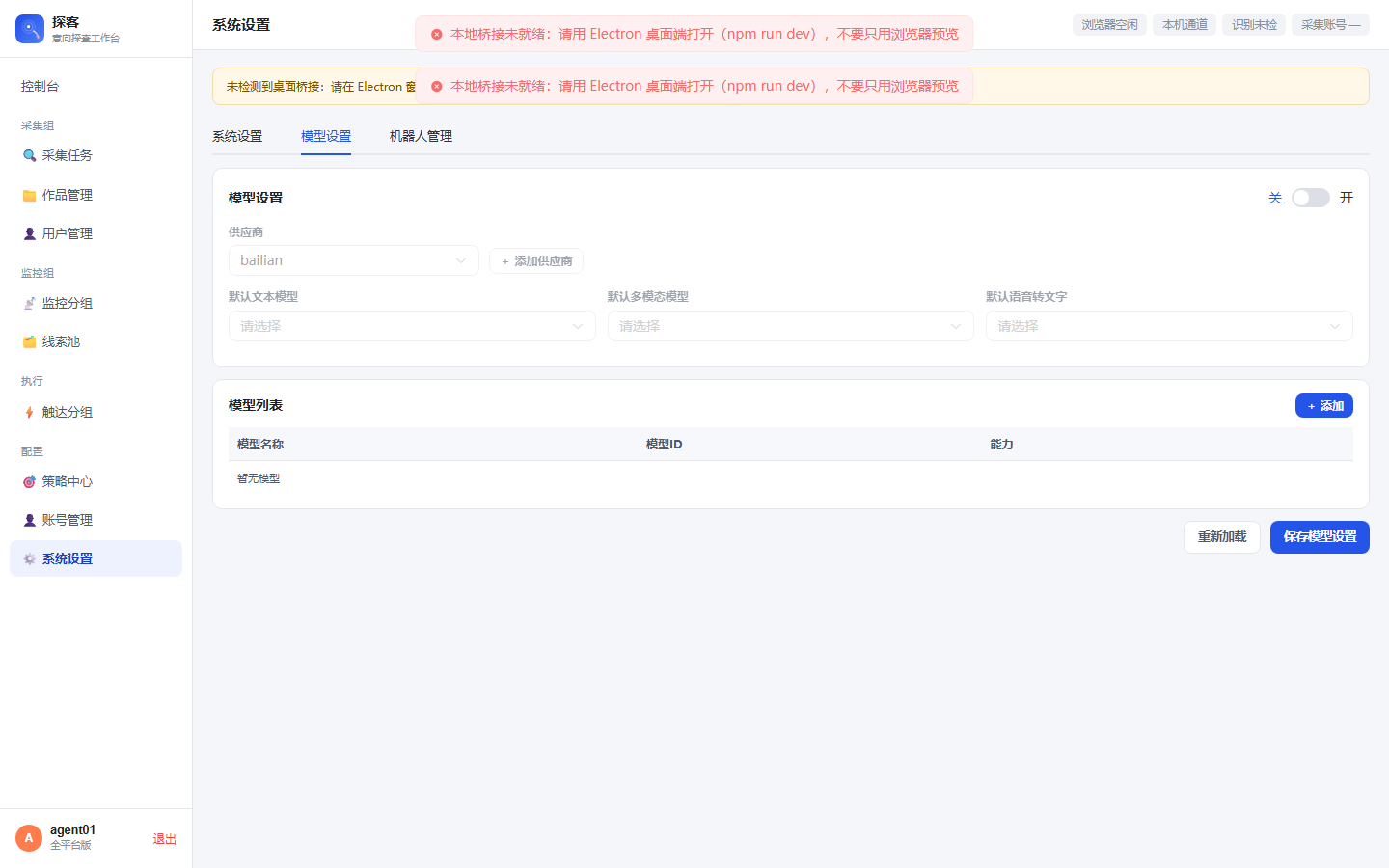Click the red error icon in top toast
This screenshot has width=1389, height=868.
coord(437,34)
